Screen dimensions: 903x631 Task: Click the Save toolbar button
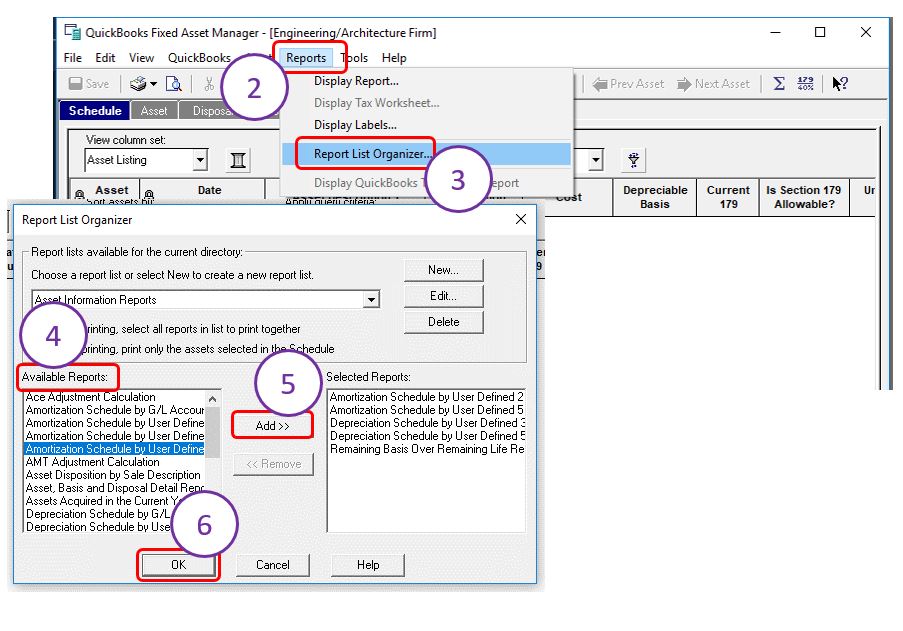[89, 84]
